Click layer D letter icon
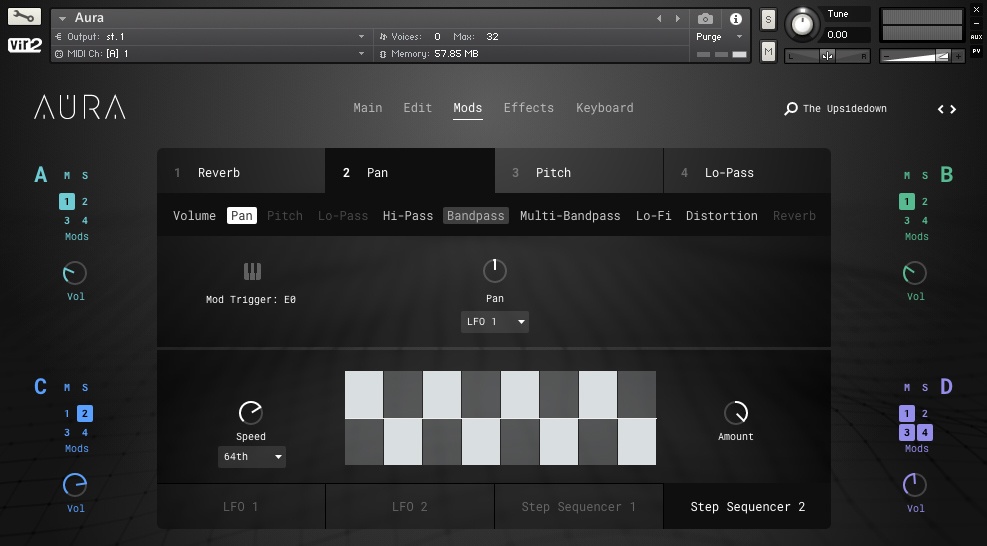This screenshot has height=546, width=987. (946, 386)
